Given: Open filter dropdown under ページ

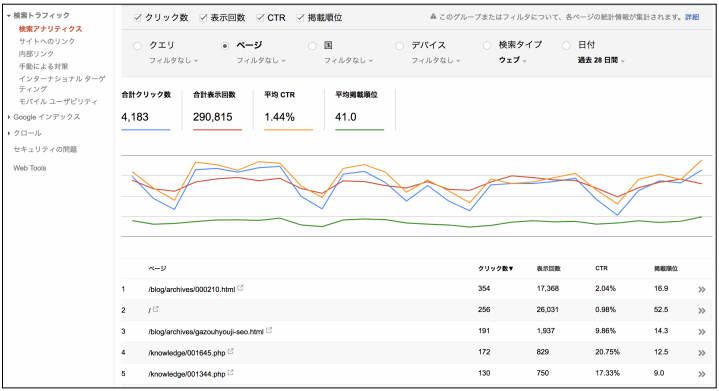Looking at the screenshot, I should pos(261,61).
